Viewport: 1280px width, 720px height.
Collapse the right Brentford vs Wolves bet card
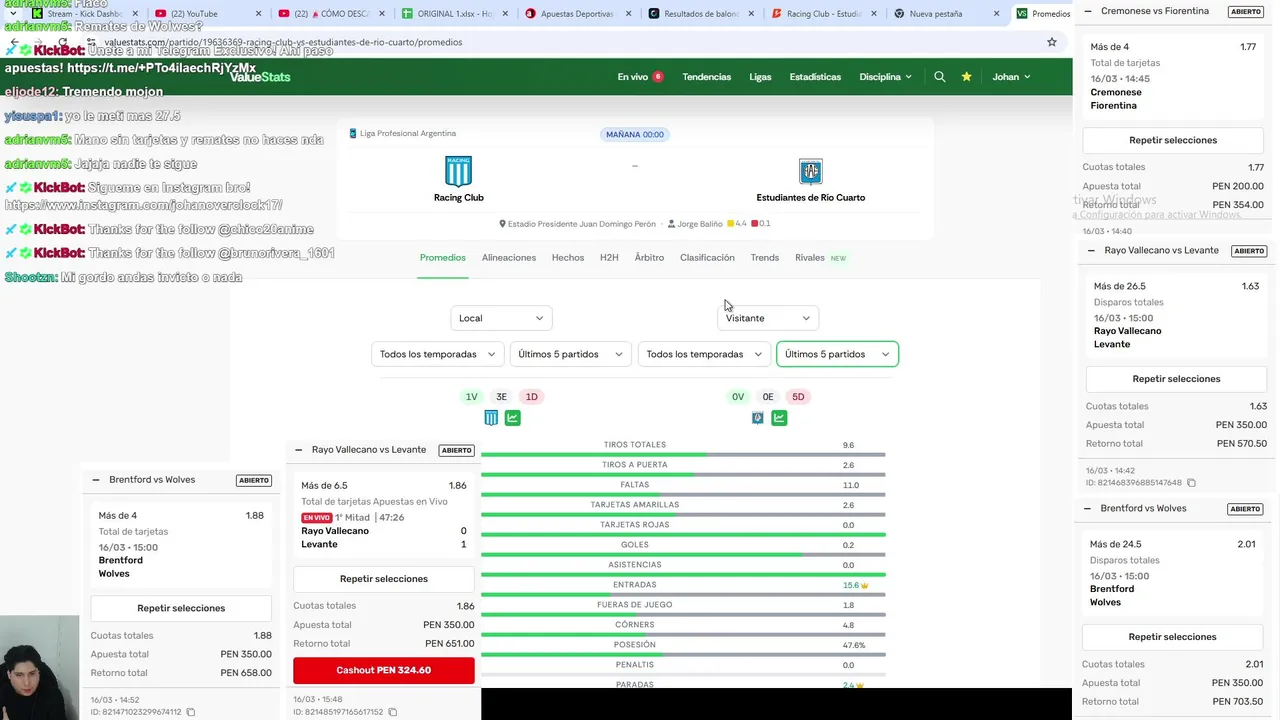coord(1087,509)
